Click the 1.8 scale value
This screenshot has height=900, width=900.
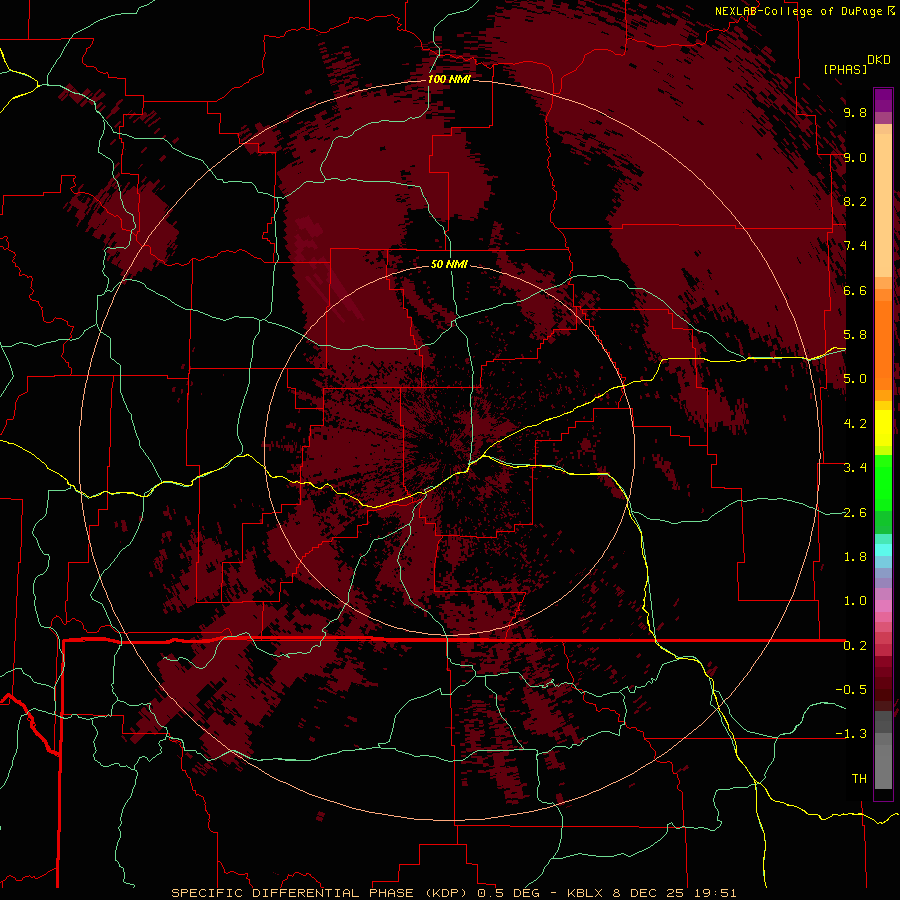(855, 557)
